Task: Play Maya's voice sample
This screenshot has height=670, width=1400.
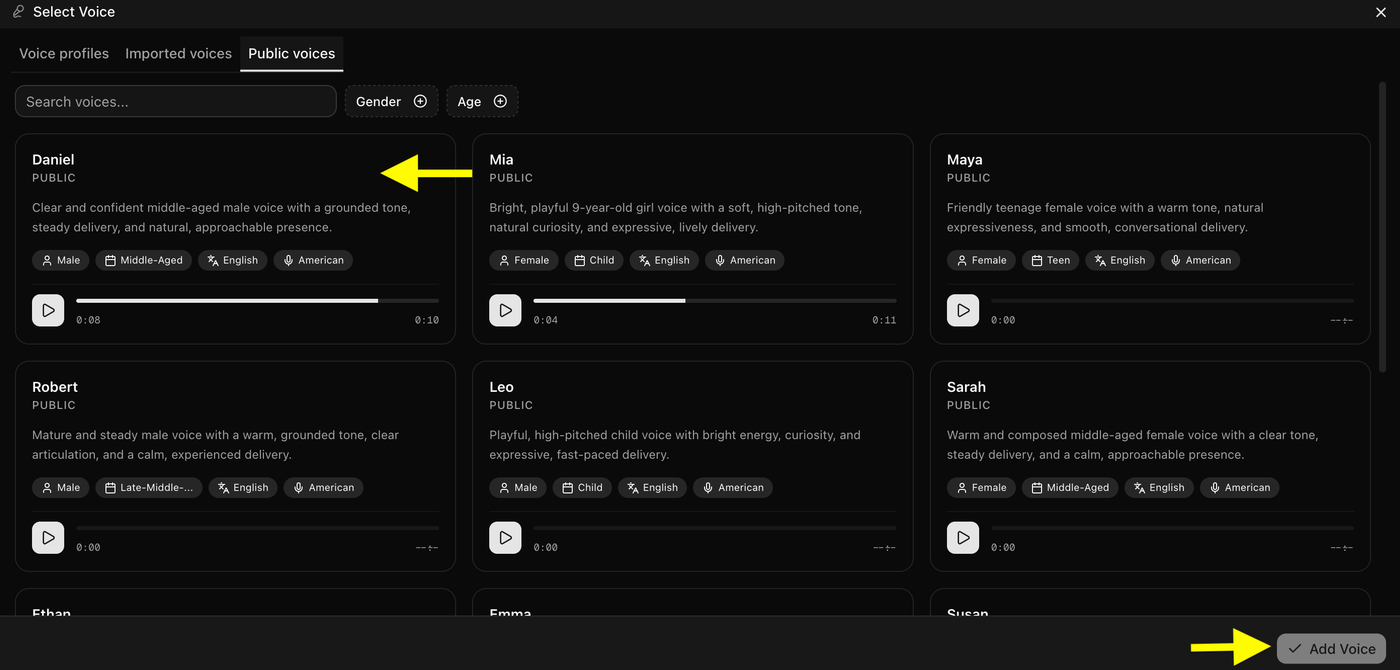Action: (x=963, y=310)
